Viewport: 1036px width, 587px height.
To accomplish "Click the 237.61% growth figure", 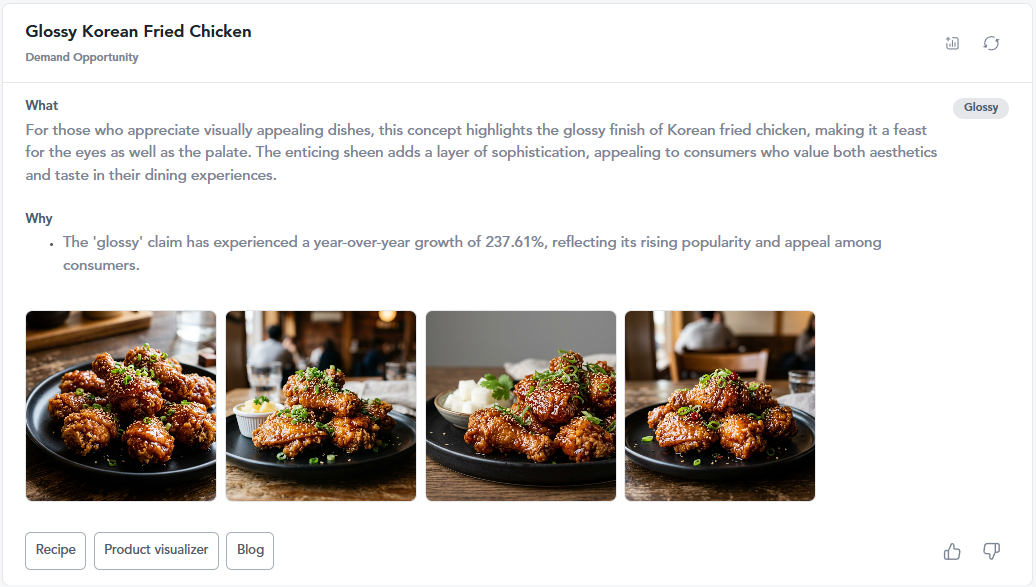I will tap(515, 242).
